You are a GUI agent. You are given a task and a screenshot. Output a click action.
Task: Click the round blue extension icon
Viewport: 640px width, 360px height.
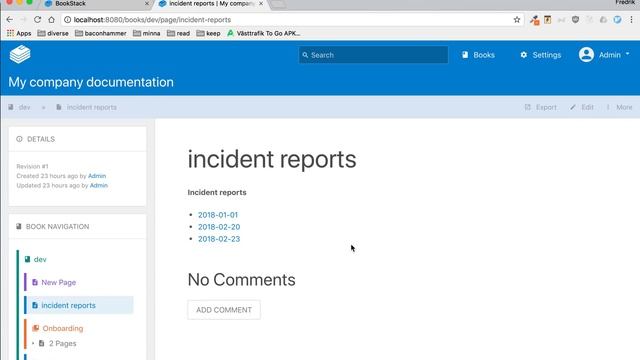617,20
